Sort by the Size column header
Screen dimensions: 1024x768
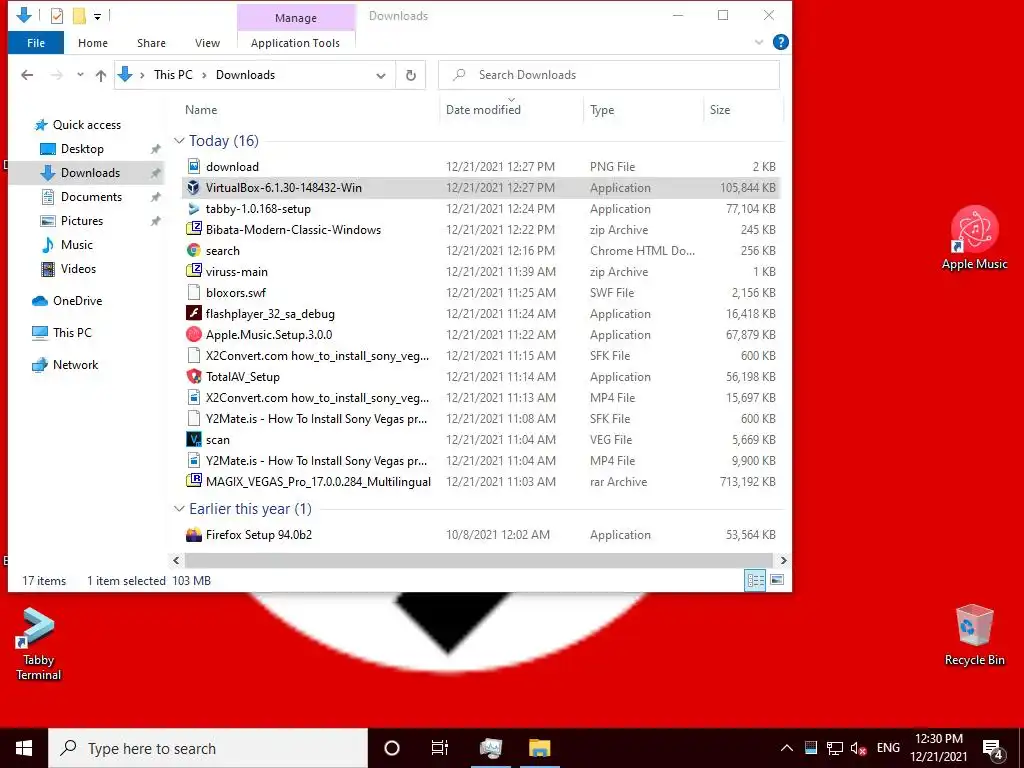(720, 110)
